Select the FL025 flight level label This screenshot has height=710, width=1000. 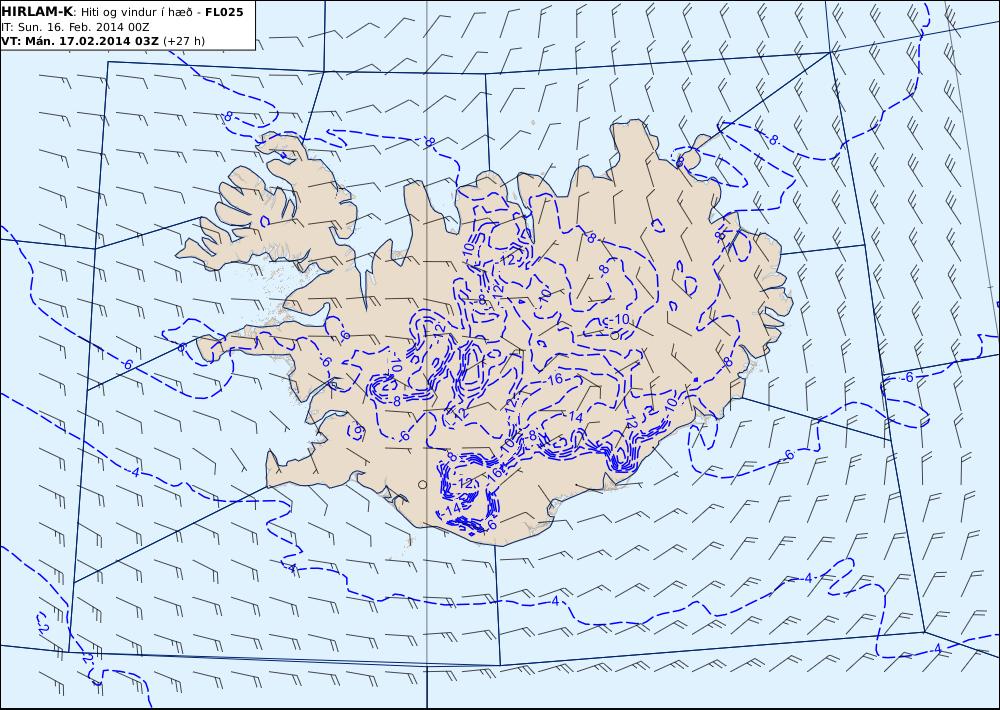tap(224, 12)
